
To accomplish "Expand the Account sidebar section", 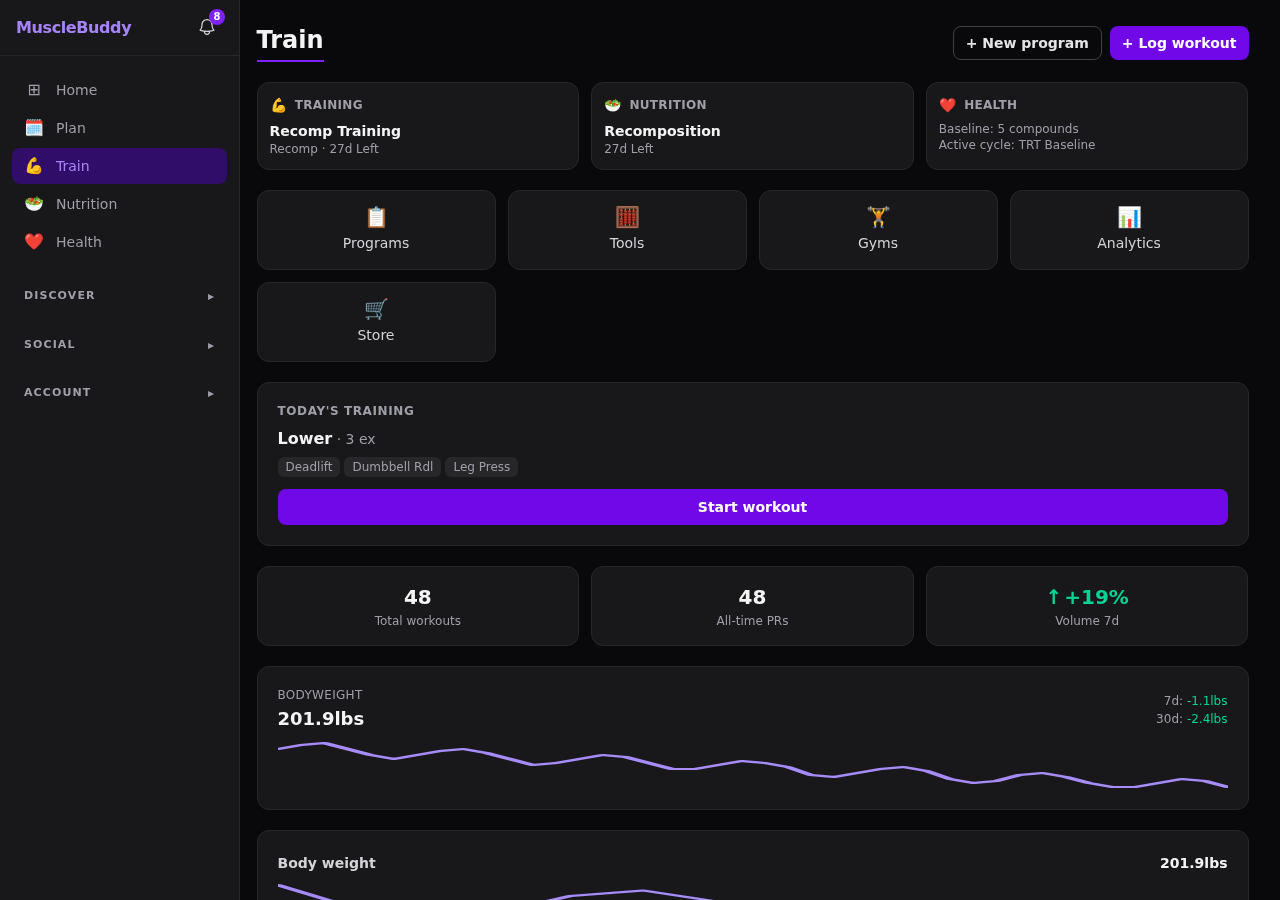I will click(119, 393).
